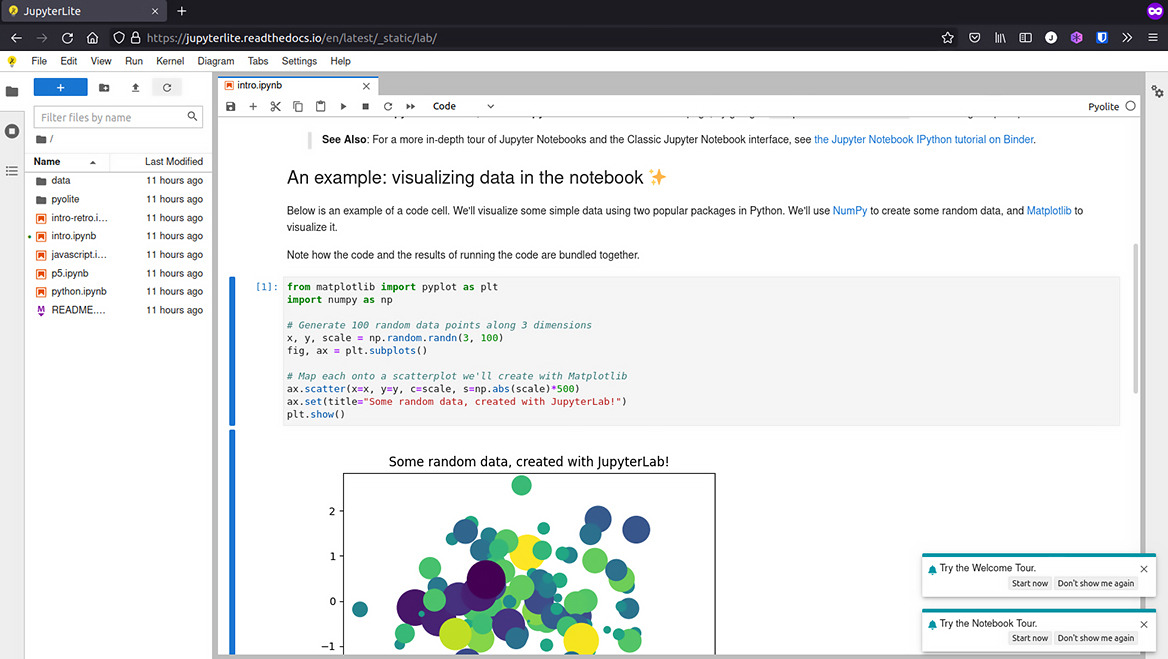The image size is (1168, 659).
Task: Select intro.ipynb in the file list
Action: coord(118,236)
